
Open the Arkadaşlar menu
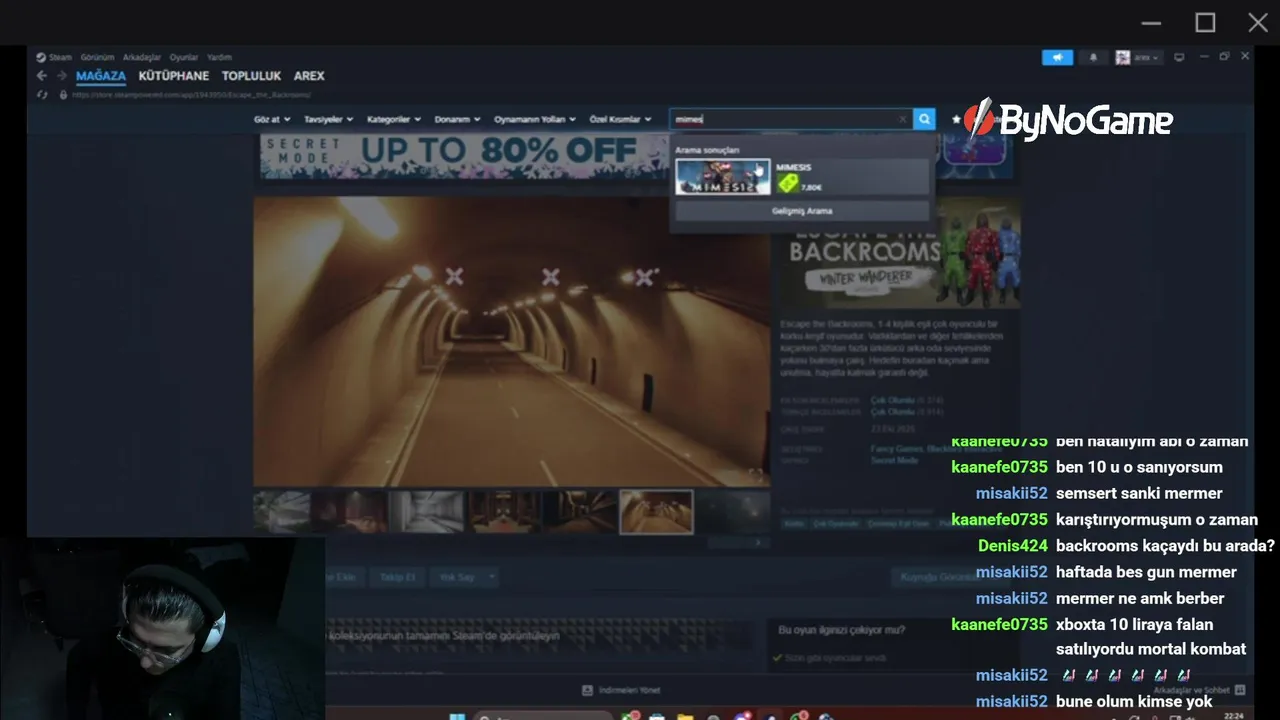pyautogui.click(x=143, y=57)
